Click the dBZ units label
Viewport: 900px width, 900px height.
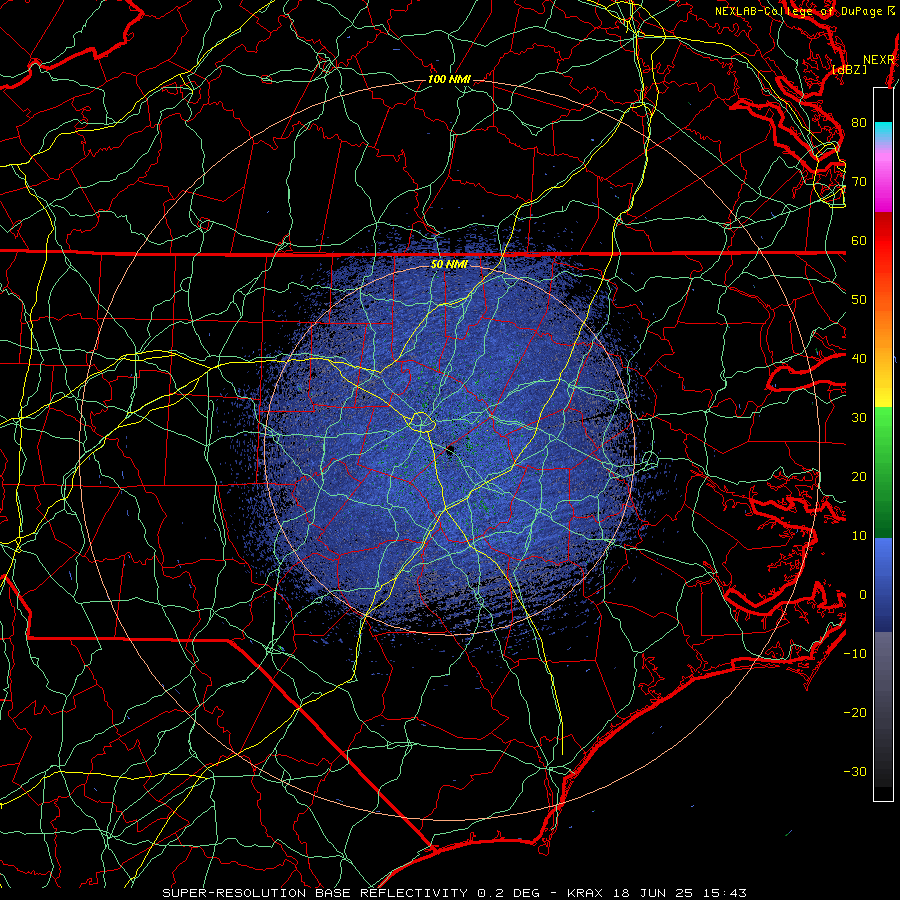pos(849,70)
